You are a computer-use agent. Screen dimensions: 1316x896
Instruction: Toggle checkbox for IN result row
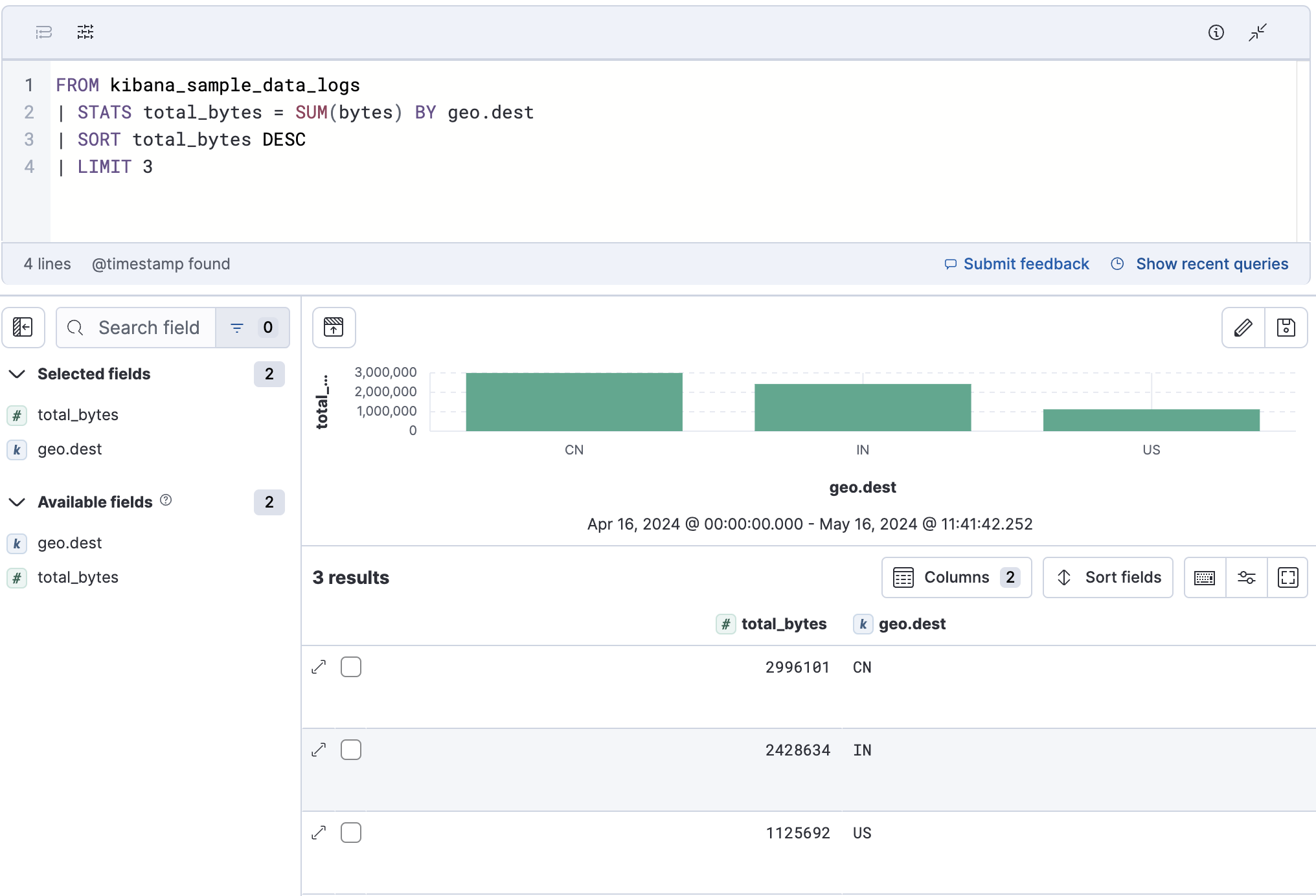click(x=351, y=750)
